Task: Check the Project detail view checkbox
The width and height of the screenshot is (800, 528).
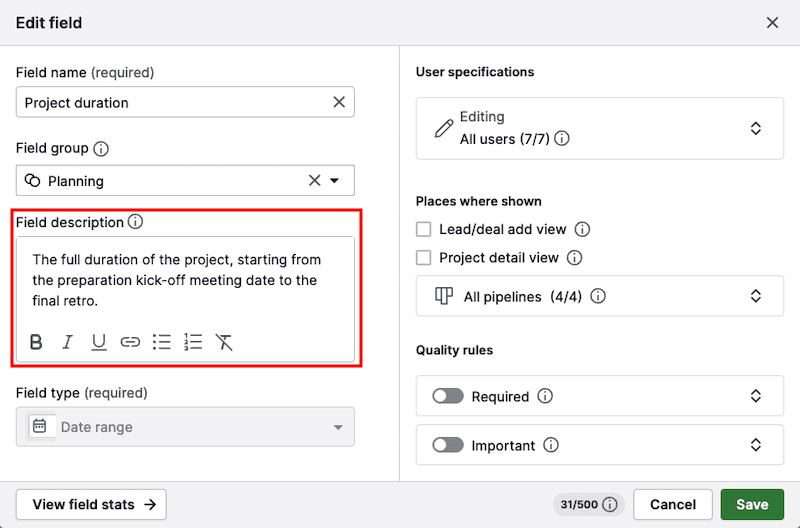Action: 424,257
